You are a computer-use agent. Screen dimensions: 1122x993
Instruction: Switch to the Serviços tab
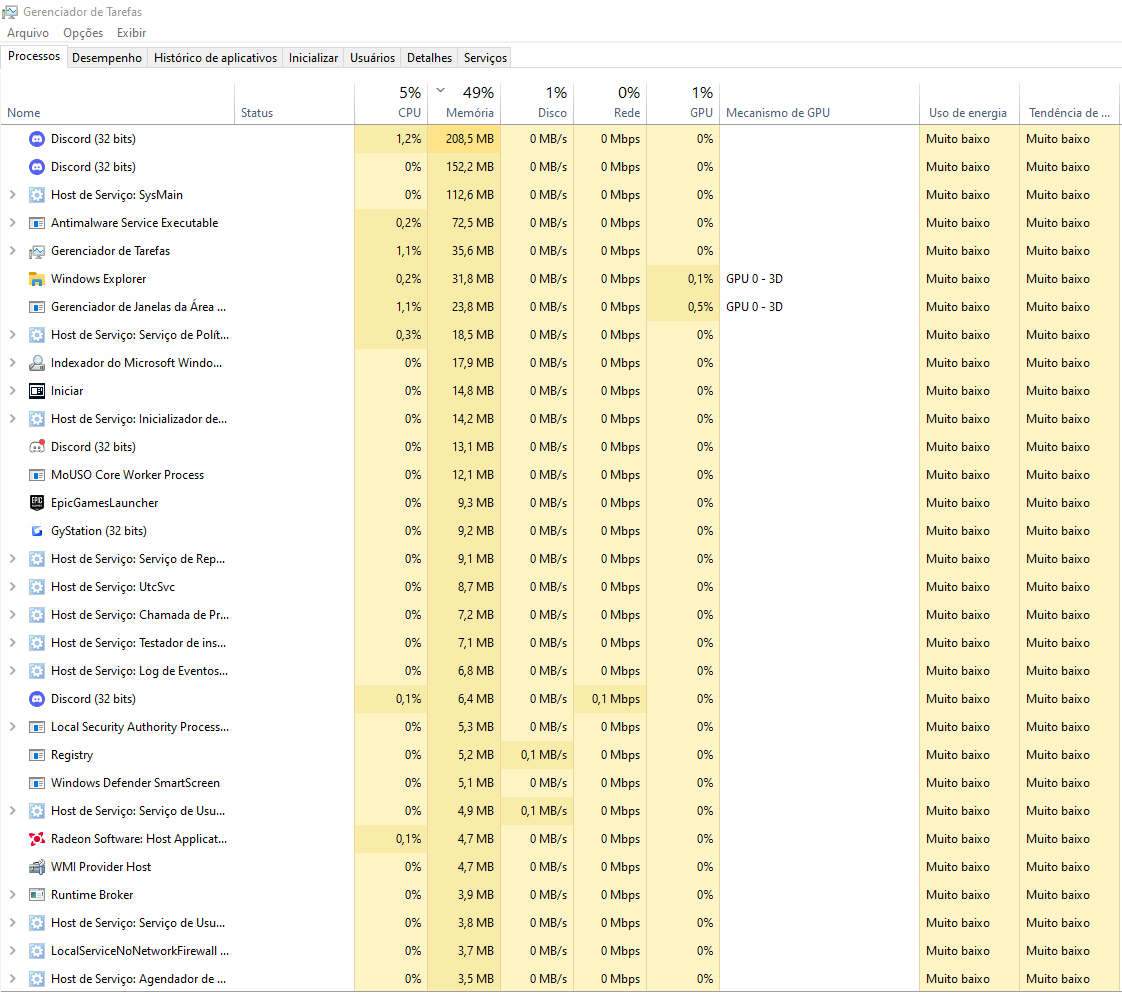click(x=485, y=58)
